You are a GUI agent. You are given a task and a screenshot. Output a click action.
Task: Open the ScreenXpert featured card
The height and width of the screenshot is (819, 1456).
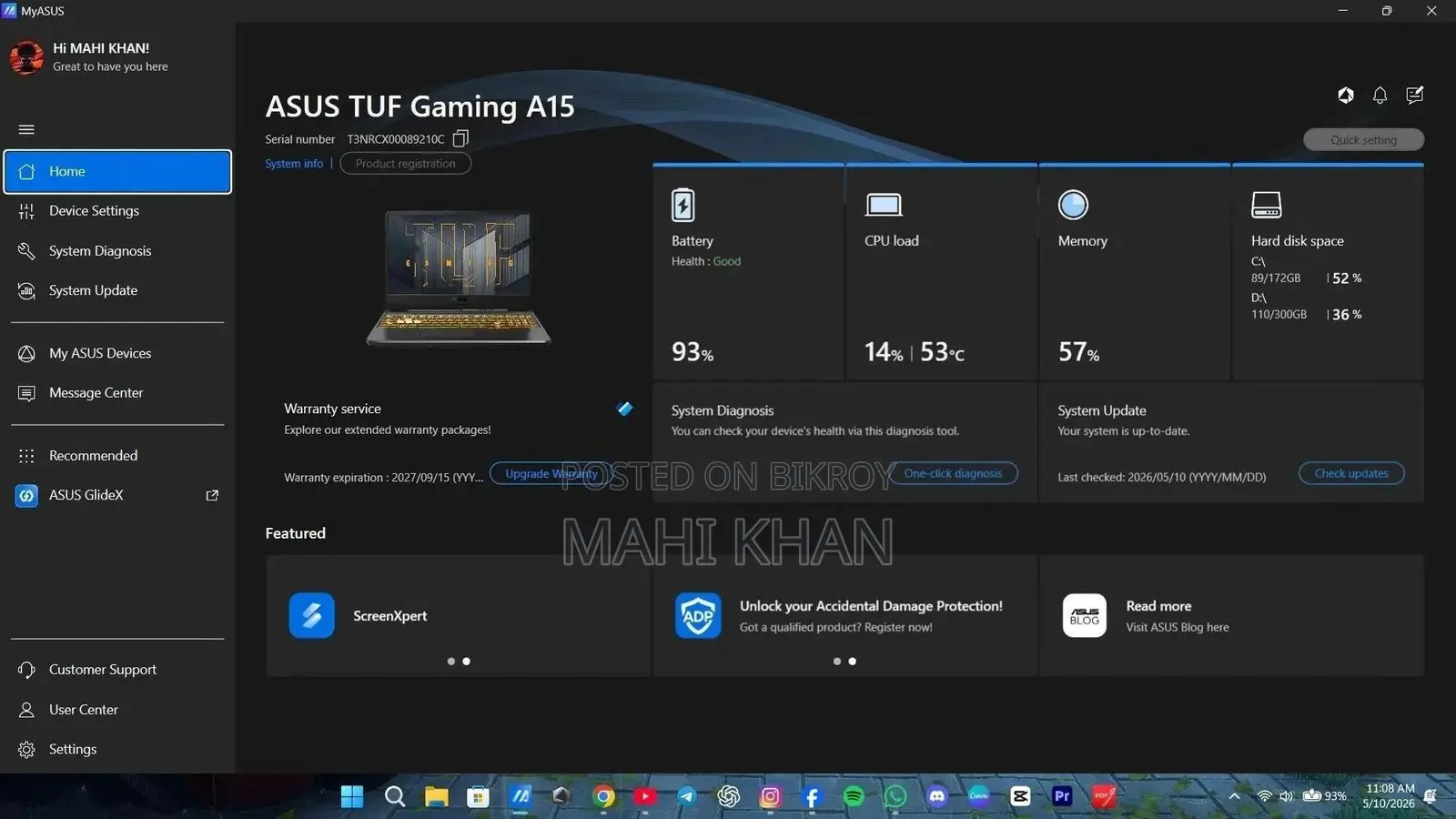tap(458, 616)
